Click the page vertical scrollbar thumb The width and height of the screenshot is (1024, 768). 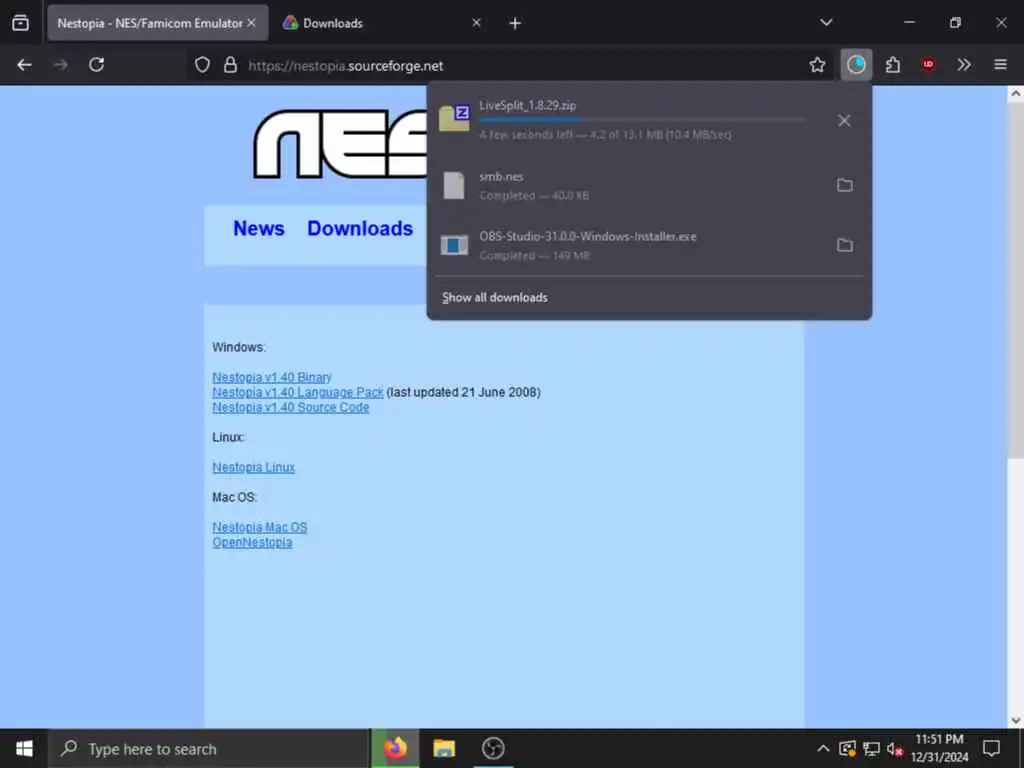point(1015,280)
